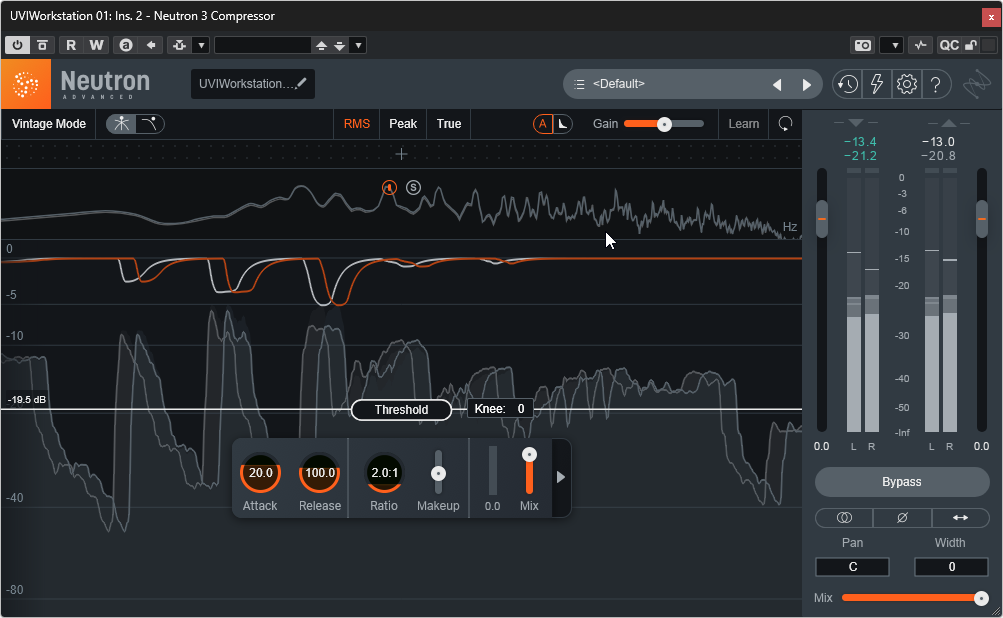Click the circular reset arrow icon
This screenshot has width=1003, height=618.
[x=786, y=123]
